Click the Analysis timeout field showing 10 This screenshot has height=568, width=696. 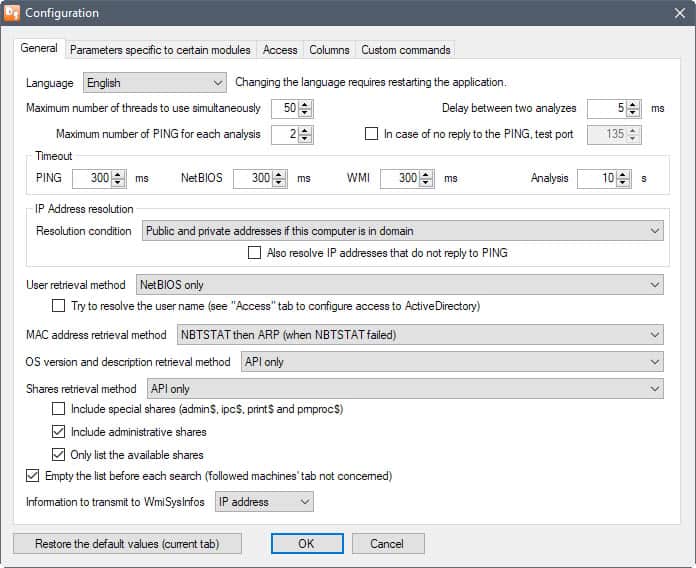[x=597, y=178]
